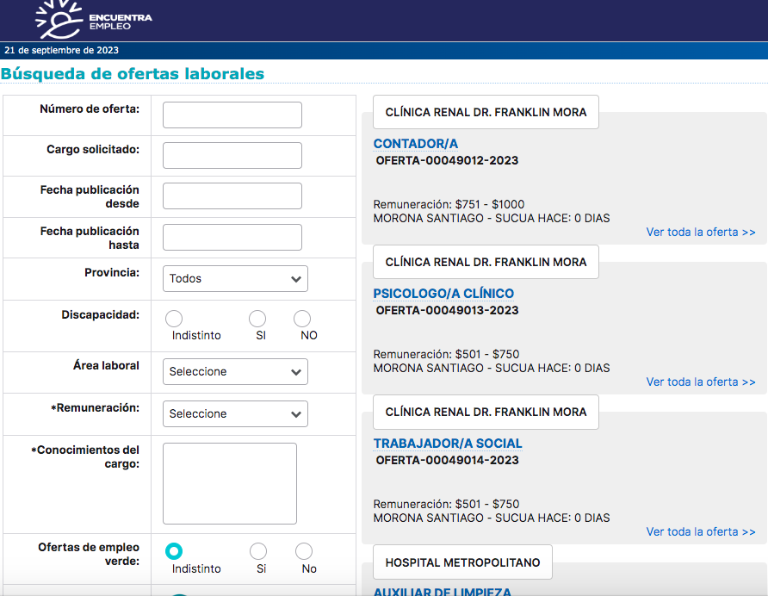Click the Fecha publicación desde field
The image size is (768, 596).
coord(232,196)
